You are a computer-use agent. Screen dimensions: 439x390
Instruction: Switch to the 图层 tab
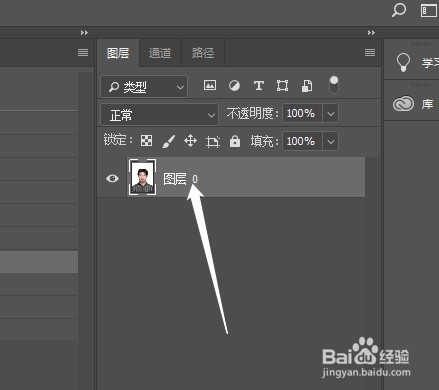click(x=118, y=53)
